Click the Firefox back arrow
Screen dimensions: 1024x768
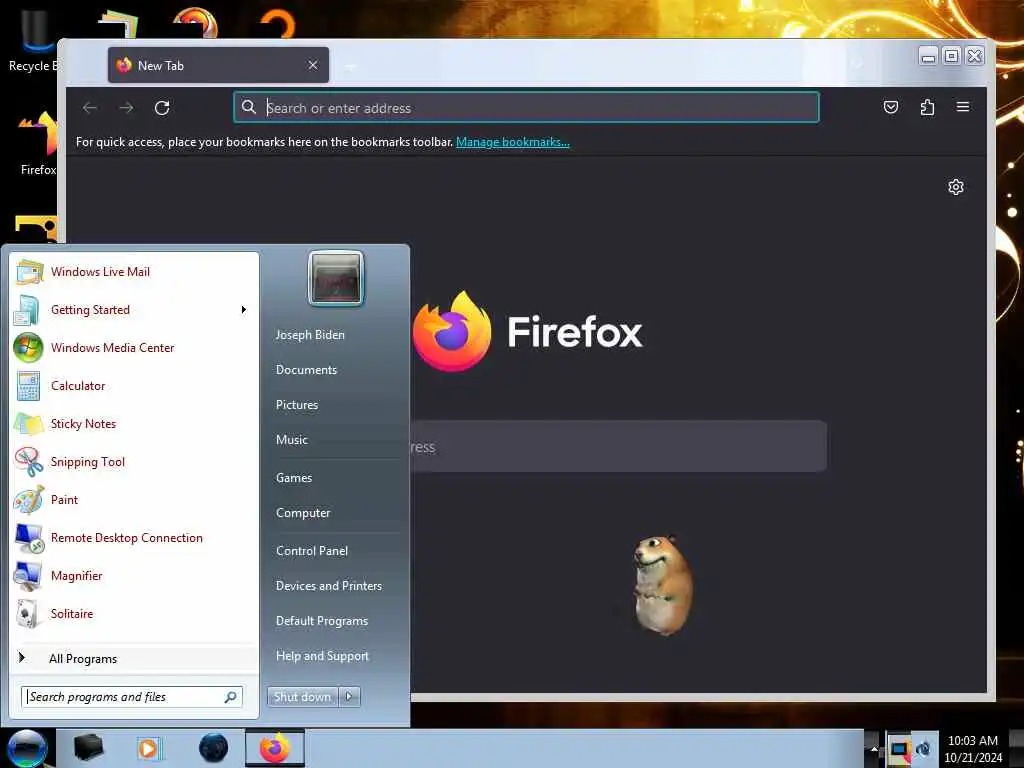[x=90, y=108]
